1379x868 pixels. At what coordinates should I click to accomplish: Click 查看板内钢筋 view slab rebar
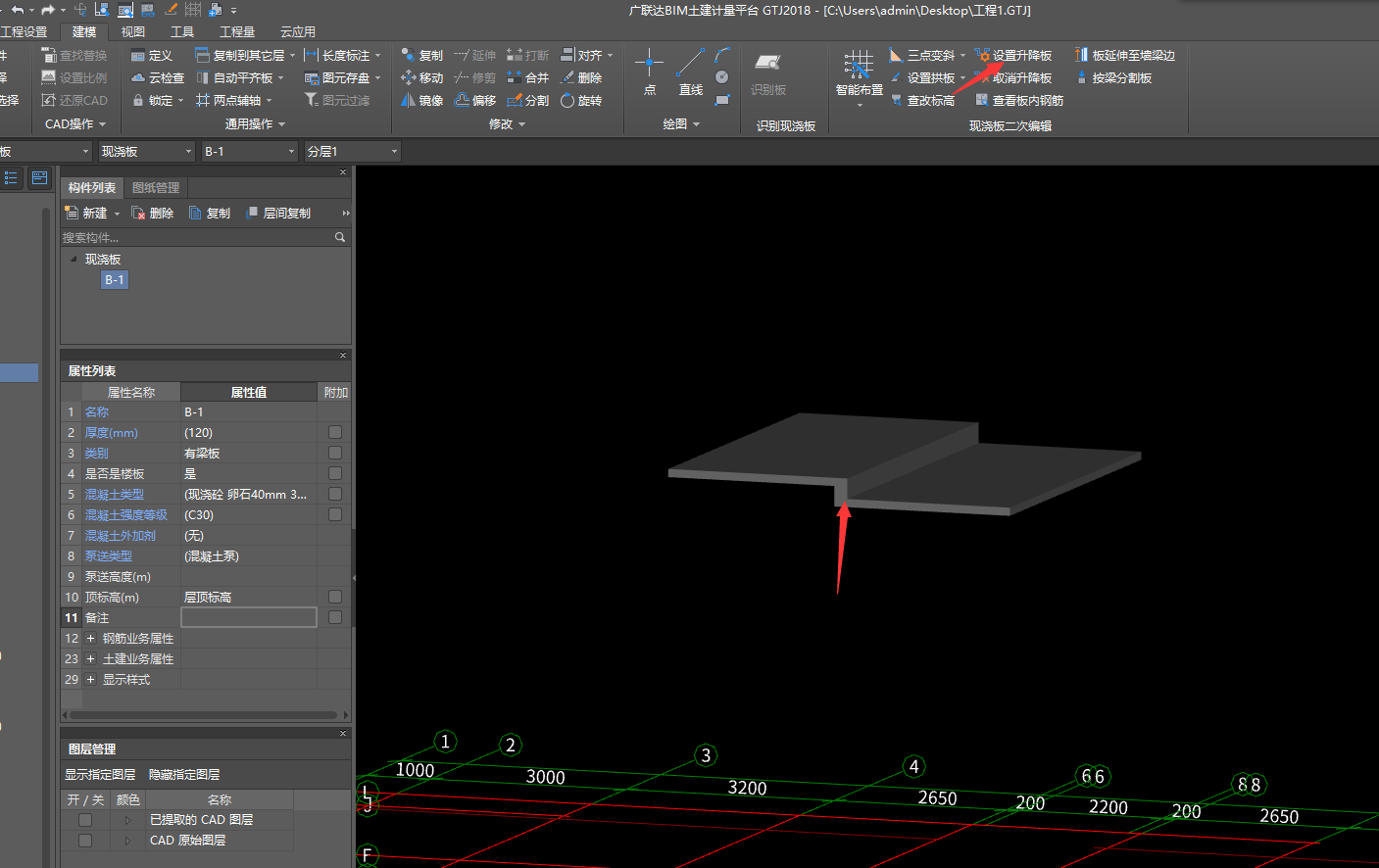click(x=1019, y=101)
